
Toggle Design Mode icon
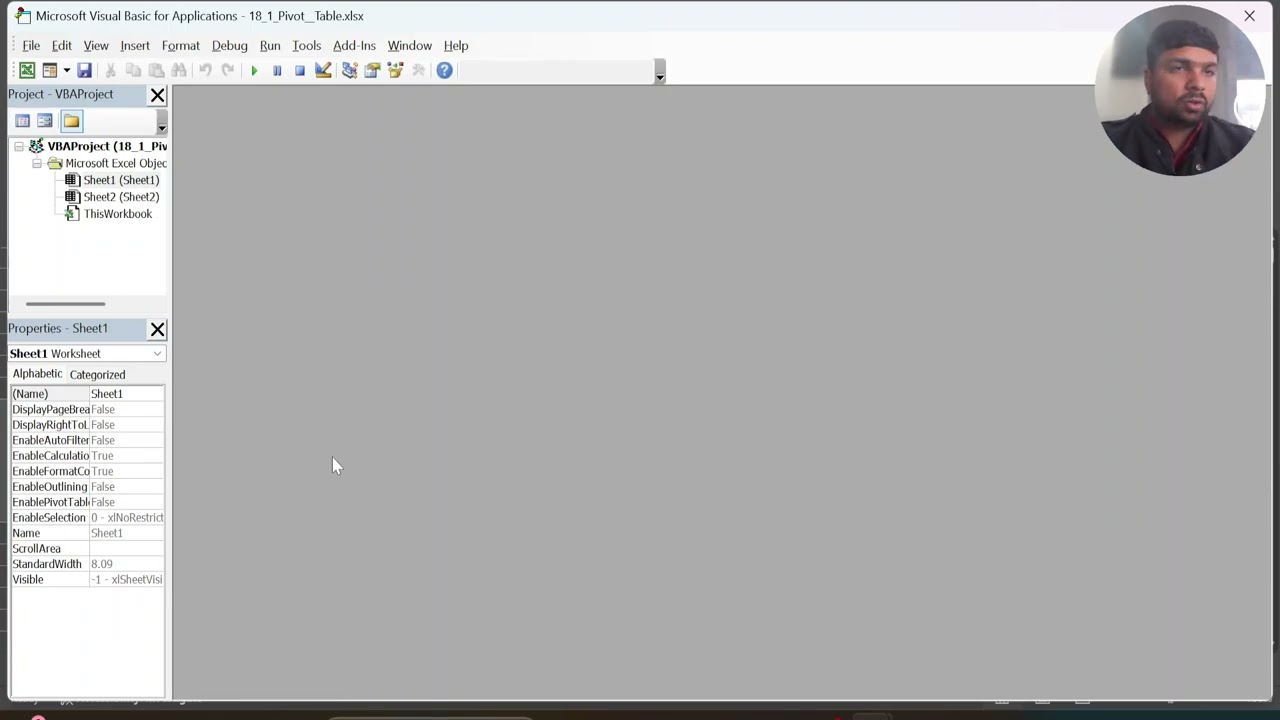(323, 70)
